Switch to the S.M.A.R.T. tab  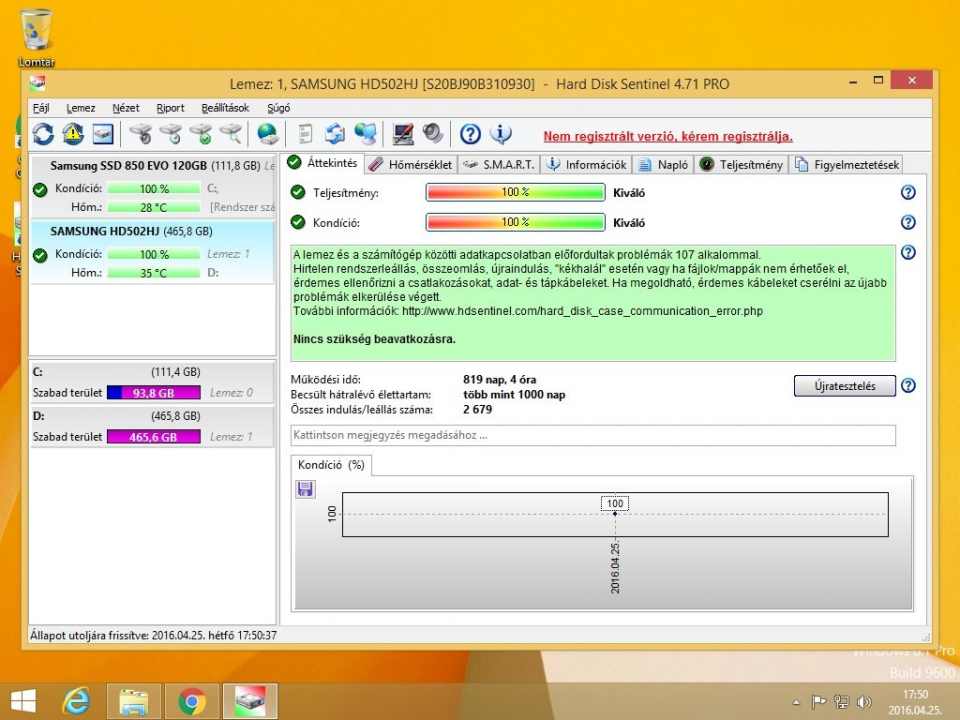(499, 165)
